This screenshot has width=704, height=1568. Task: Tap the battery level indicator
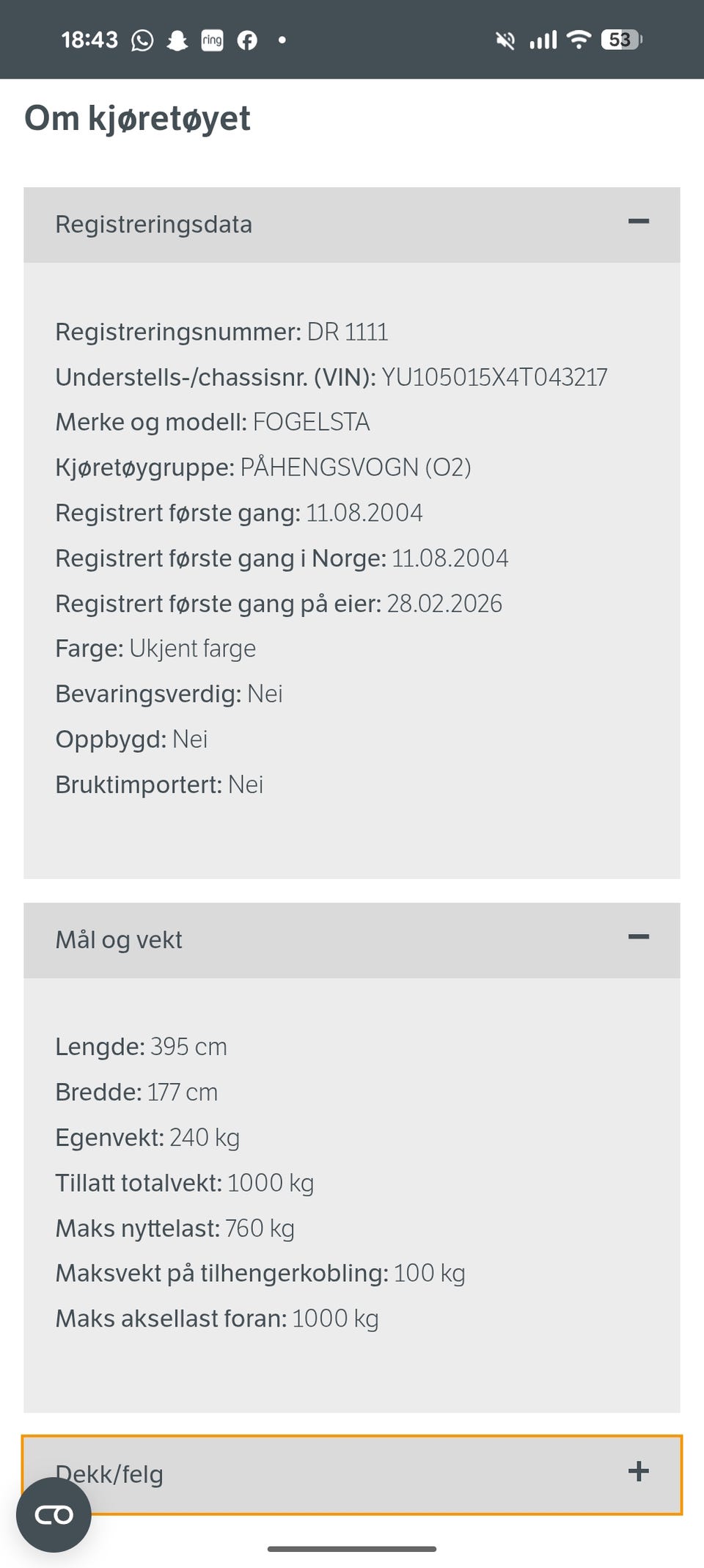click(x=621, y=40)
